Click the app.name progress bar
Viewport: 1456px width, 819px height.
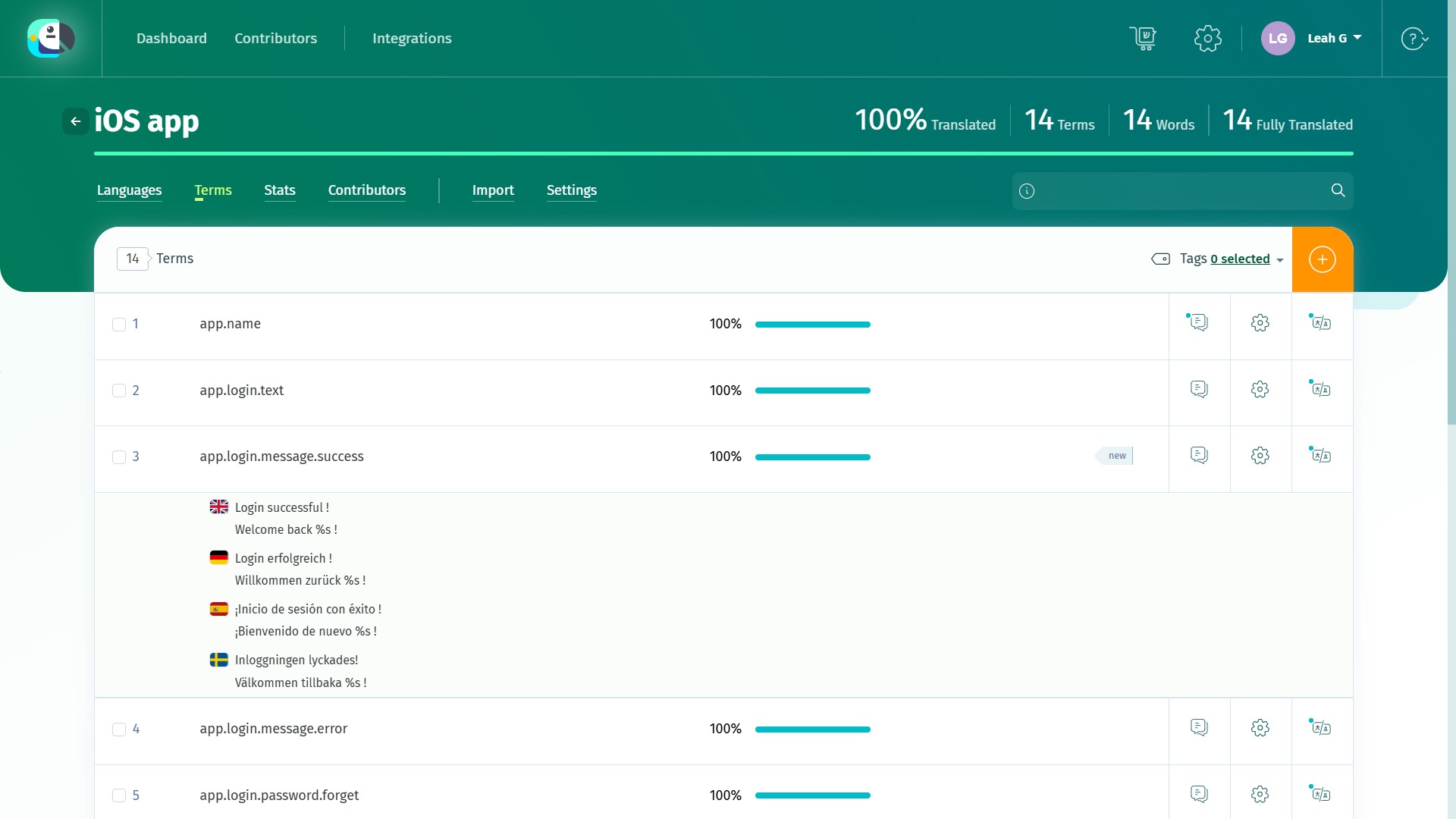[812, 325]
